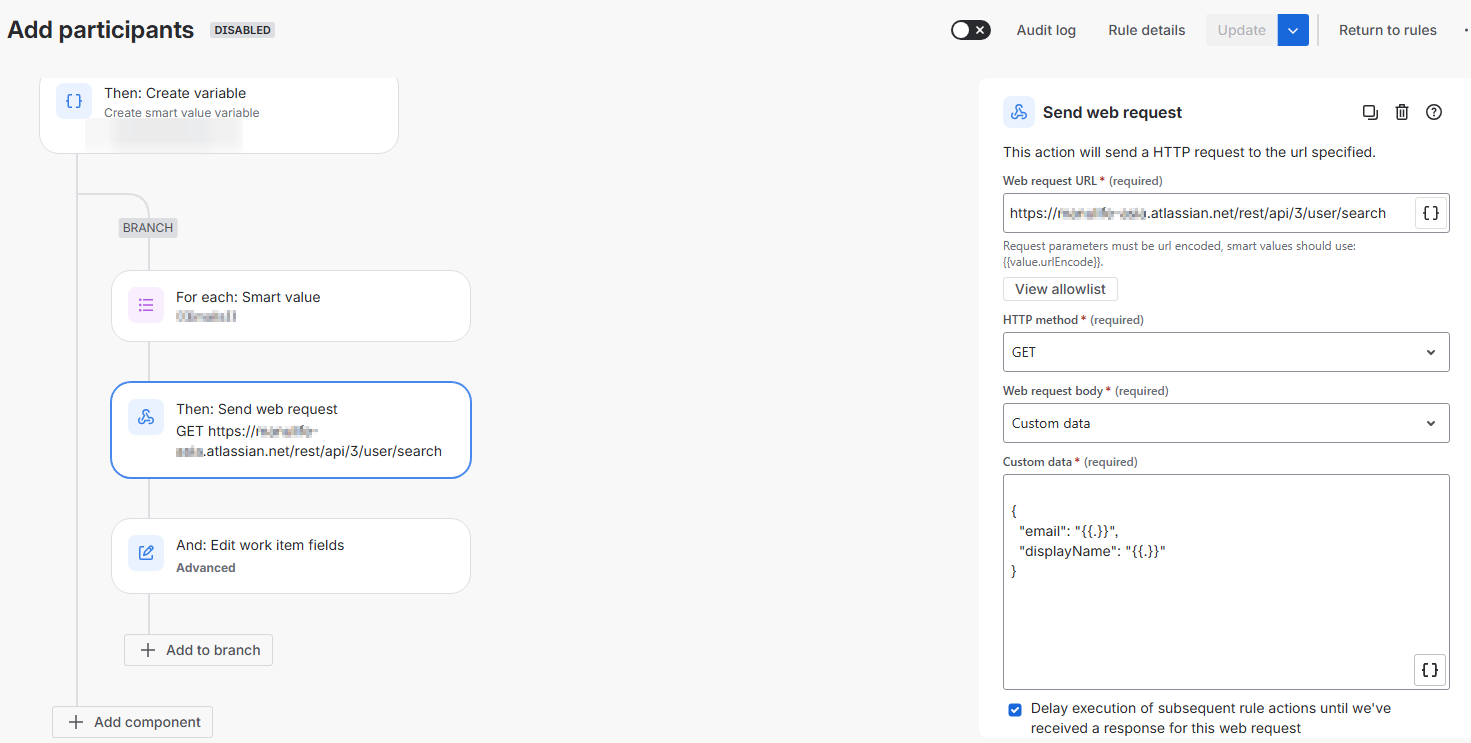This screenshot has height=743, width=1471.
Task: Click Add to branch
Action: pos(198,650)
